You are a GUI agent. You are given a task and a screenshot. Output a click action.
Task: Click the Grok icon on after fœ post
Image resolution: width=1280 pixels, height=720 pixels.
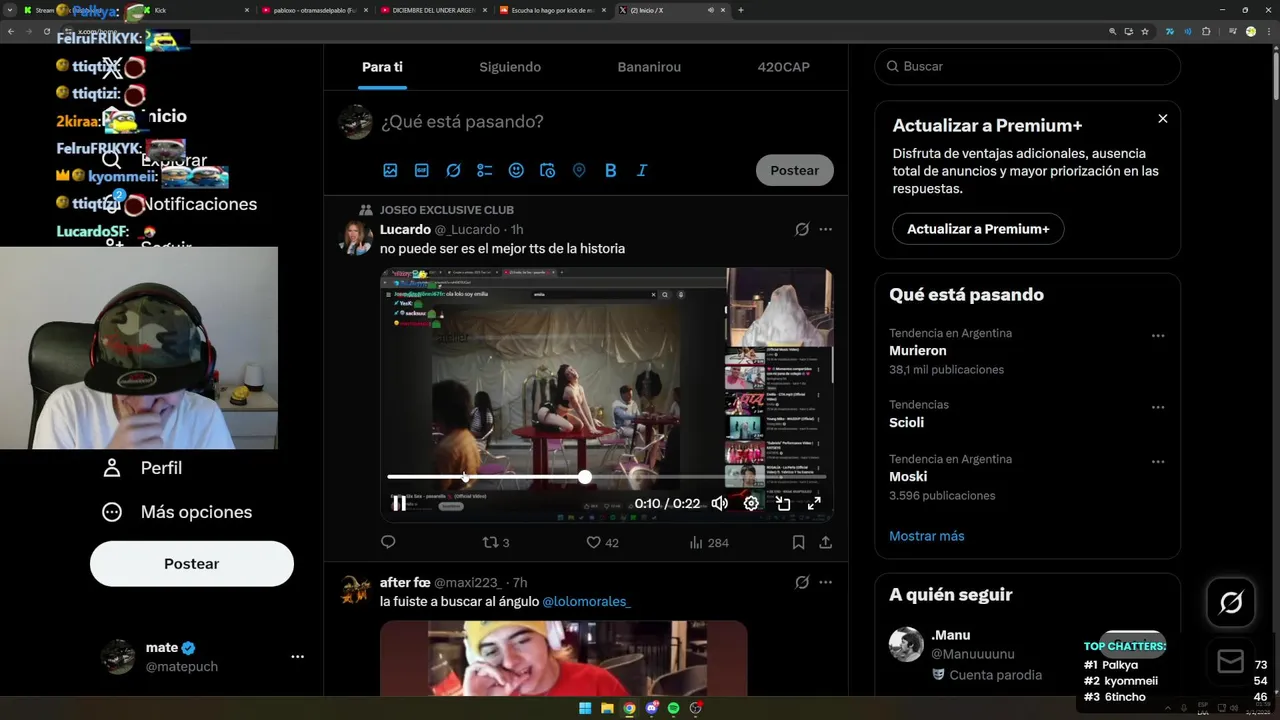tap(802, 582)
